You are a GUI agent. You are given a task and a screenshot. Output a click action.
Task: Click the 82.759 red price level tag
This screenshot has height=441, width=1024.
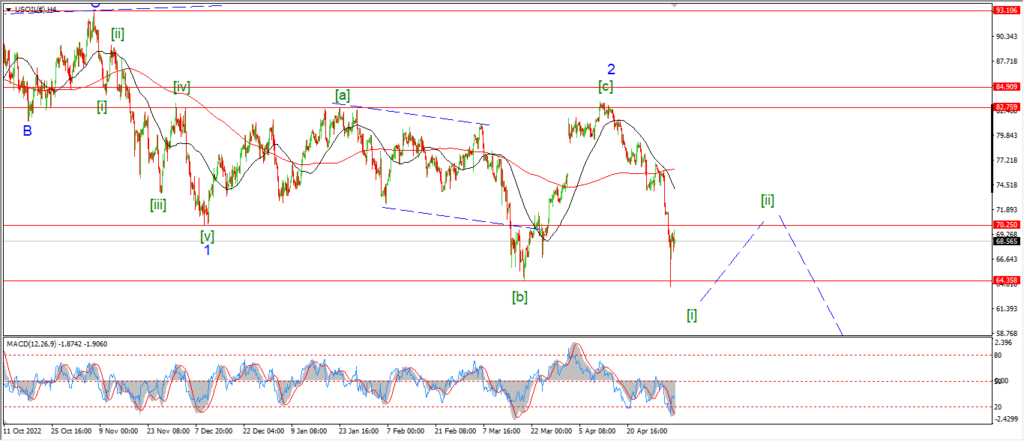(1006, 106)
